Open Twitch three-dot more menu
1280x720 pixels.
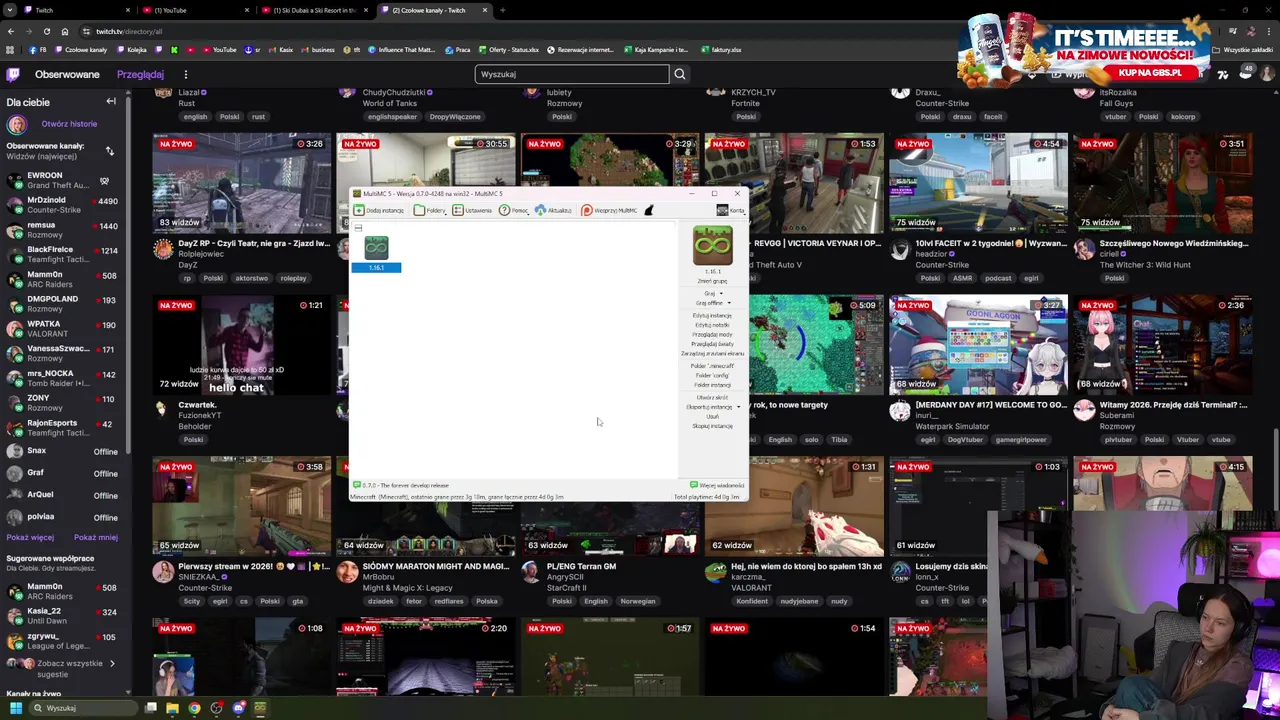point(185,74)
